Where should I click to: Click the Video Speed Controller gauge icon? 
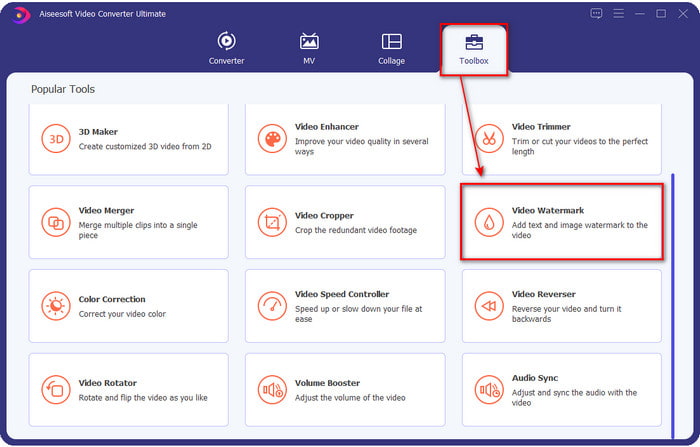click(x=272, y=306)
